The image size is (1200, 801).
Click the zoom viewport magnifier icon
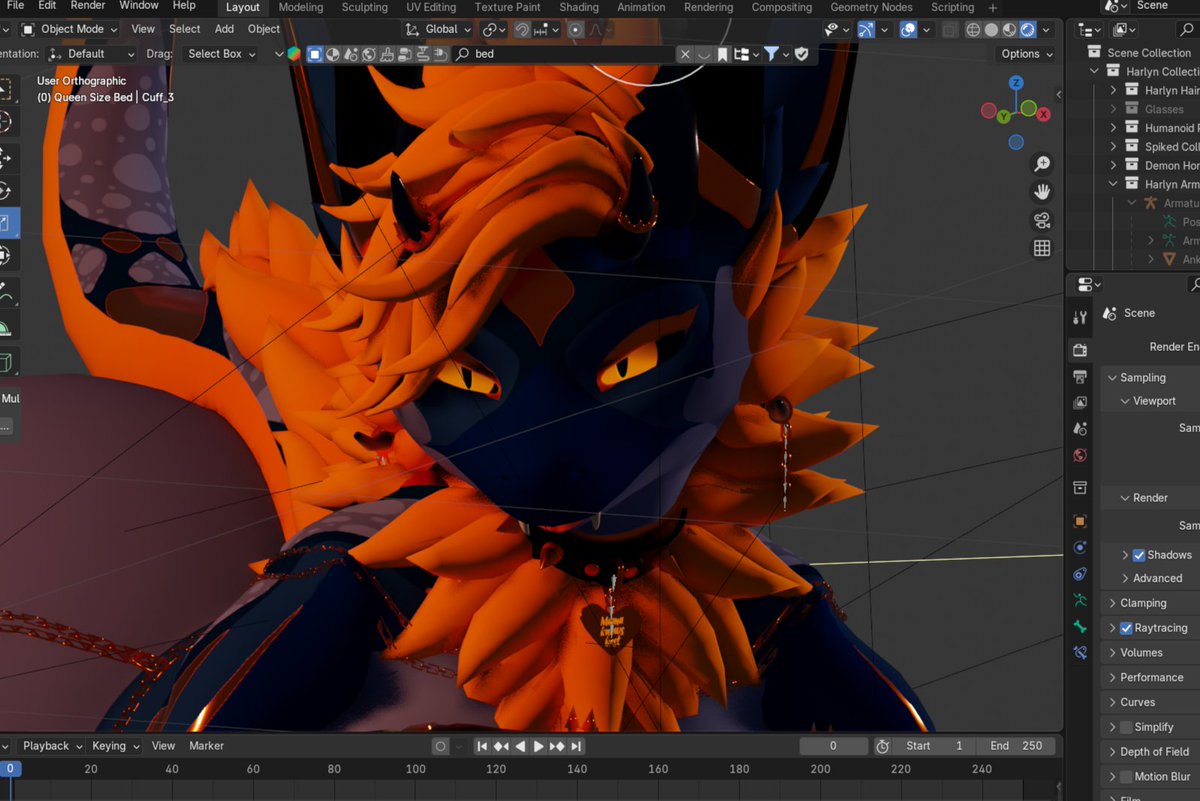point(1042,164)
